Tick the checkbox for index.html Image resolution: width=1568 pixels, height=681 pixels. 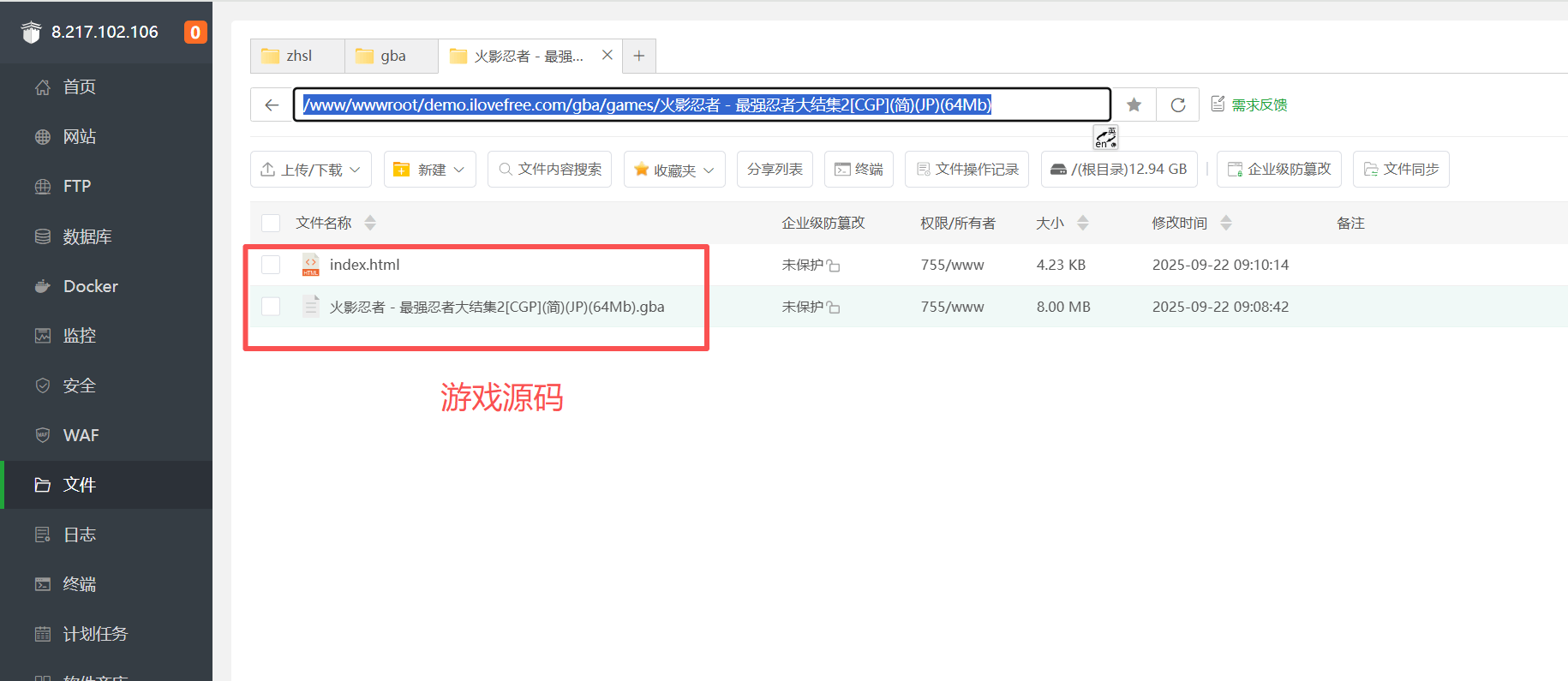pyautogui.click(x=271, y=265)
